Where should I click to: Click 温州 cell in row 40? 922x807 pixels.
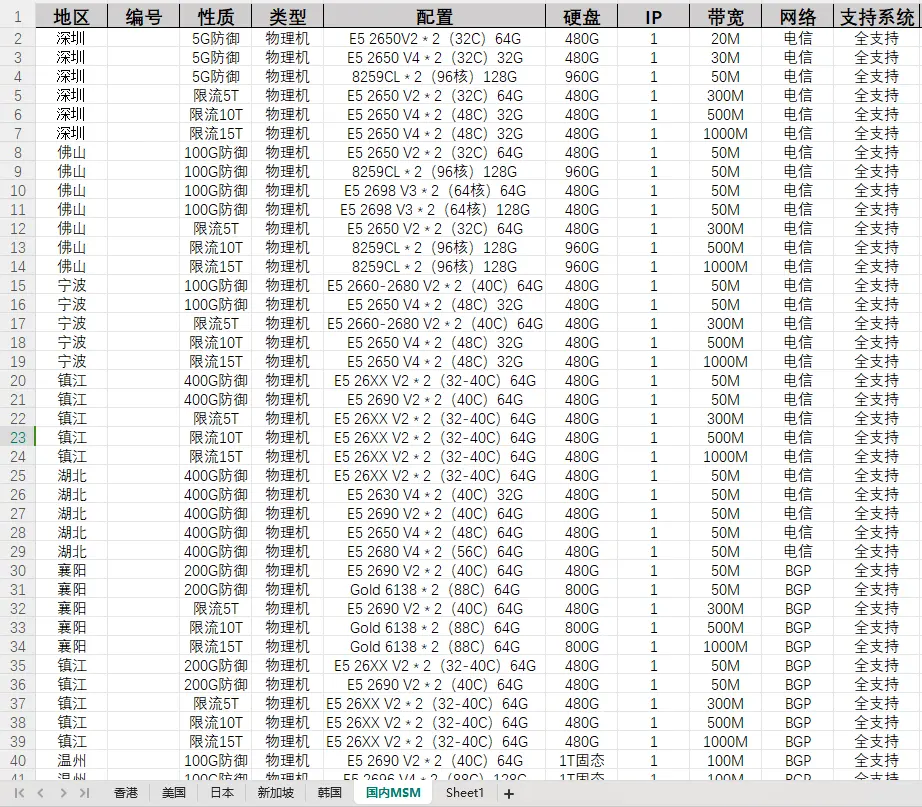[x=72, y=761]
